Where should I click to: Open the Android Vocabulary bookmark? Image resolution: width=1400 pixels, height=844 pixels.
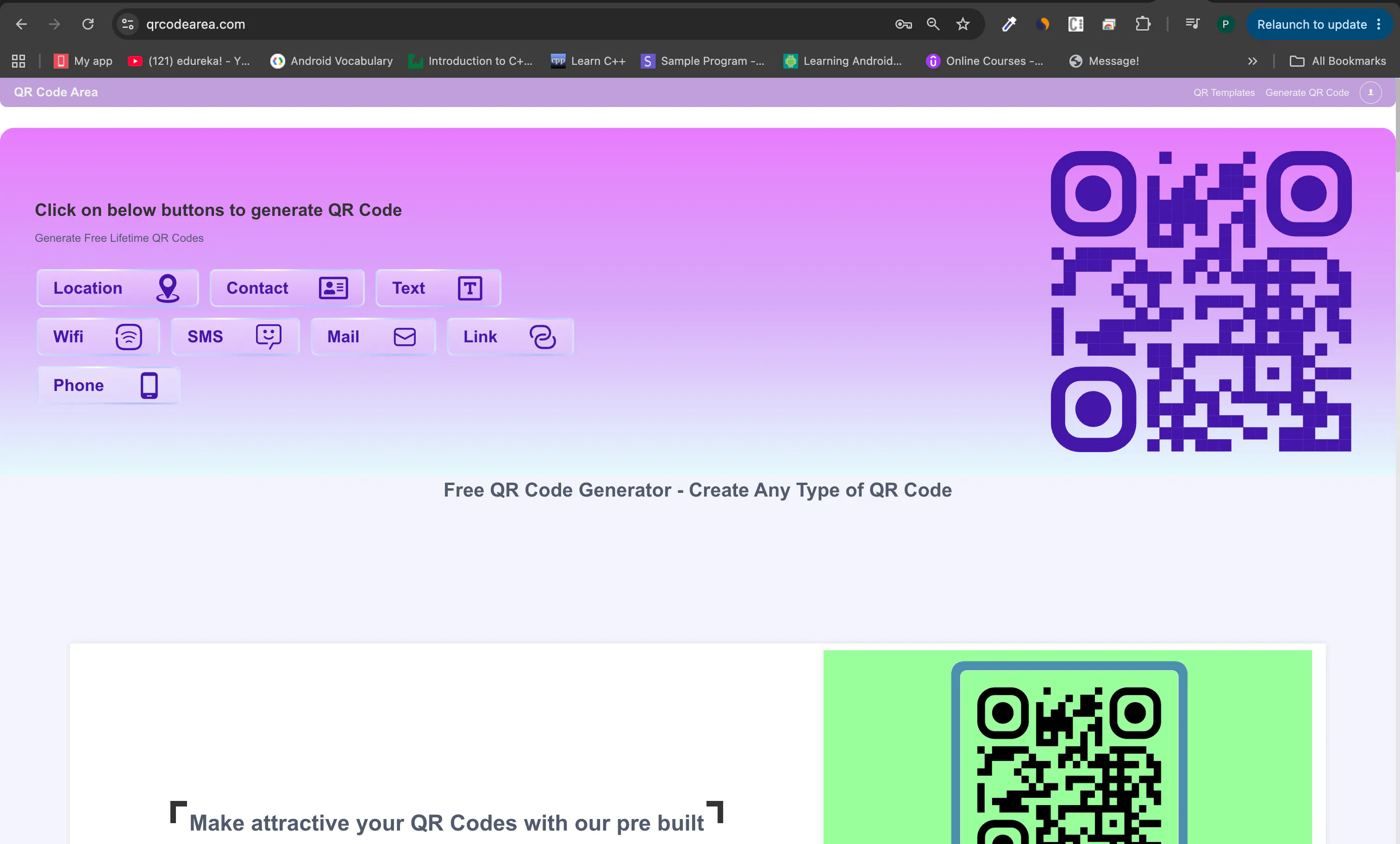pyautogui.click(x=332, y=61)
